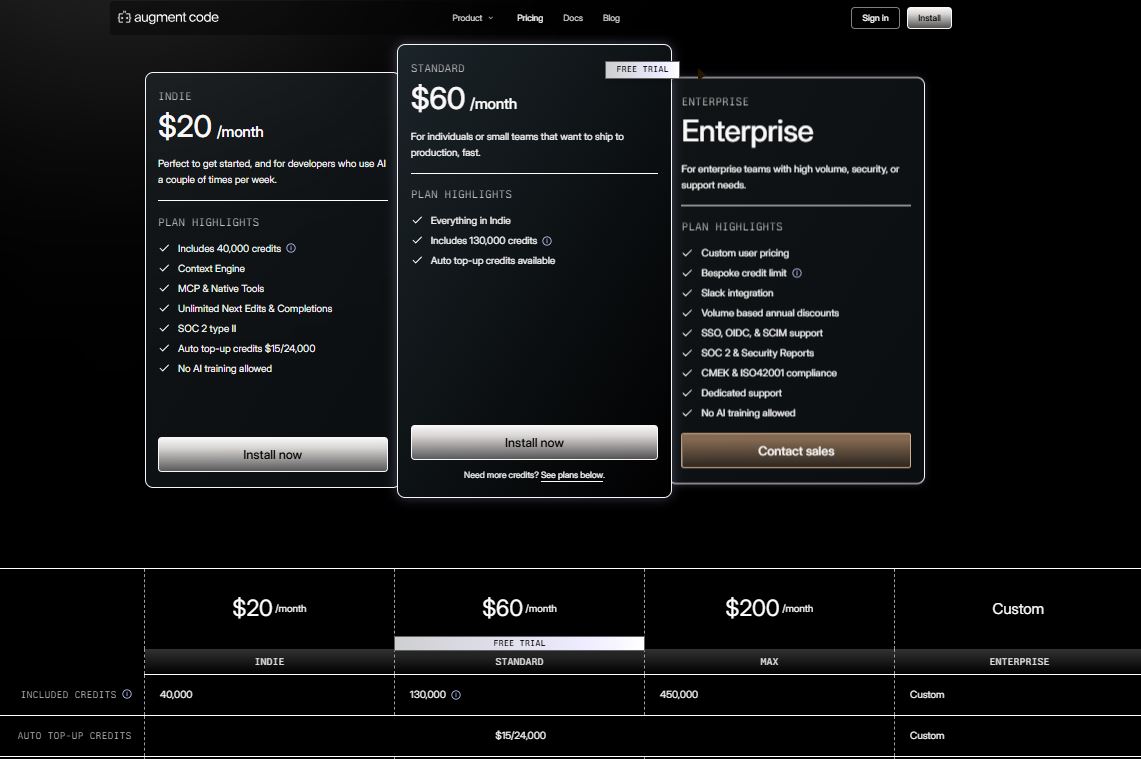The height and width of the screenshot is (759, 1141).
Task: Select the ENTERPRISE column header in the table
Action: 1018,661
